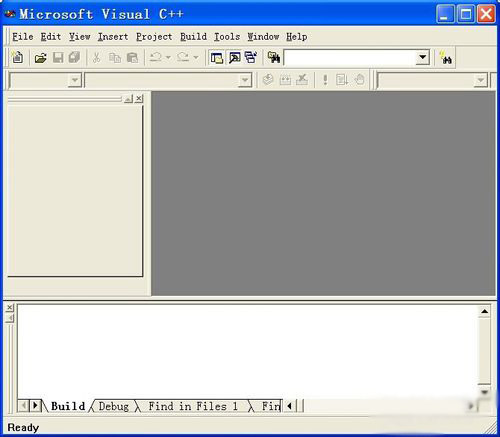
Task: Close the workspace docking pane
Action: tap(139, 98)
